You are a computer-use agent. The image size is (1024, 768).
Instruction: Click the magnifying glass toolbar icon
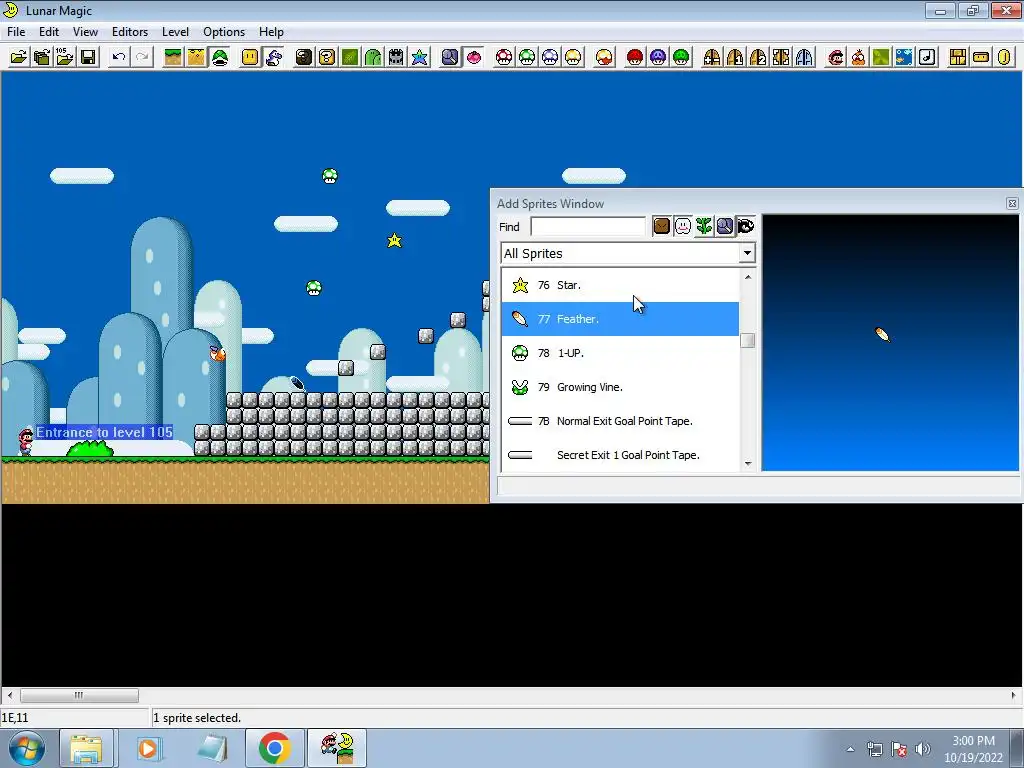pos(450,57)
